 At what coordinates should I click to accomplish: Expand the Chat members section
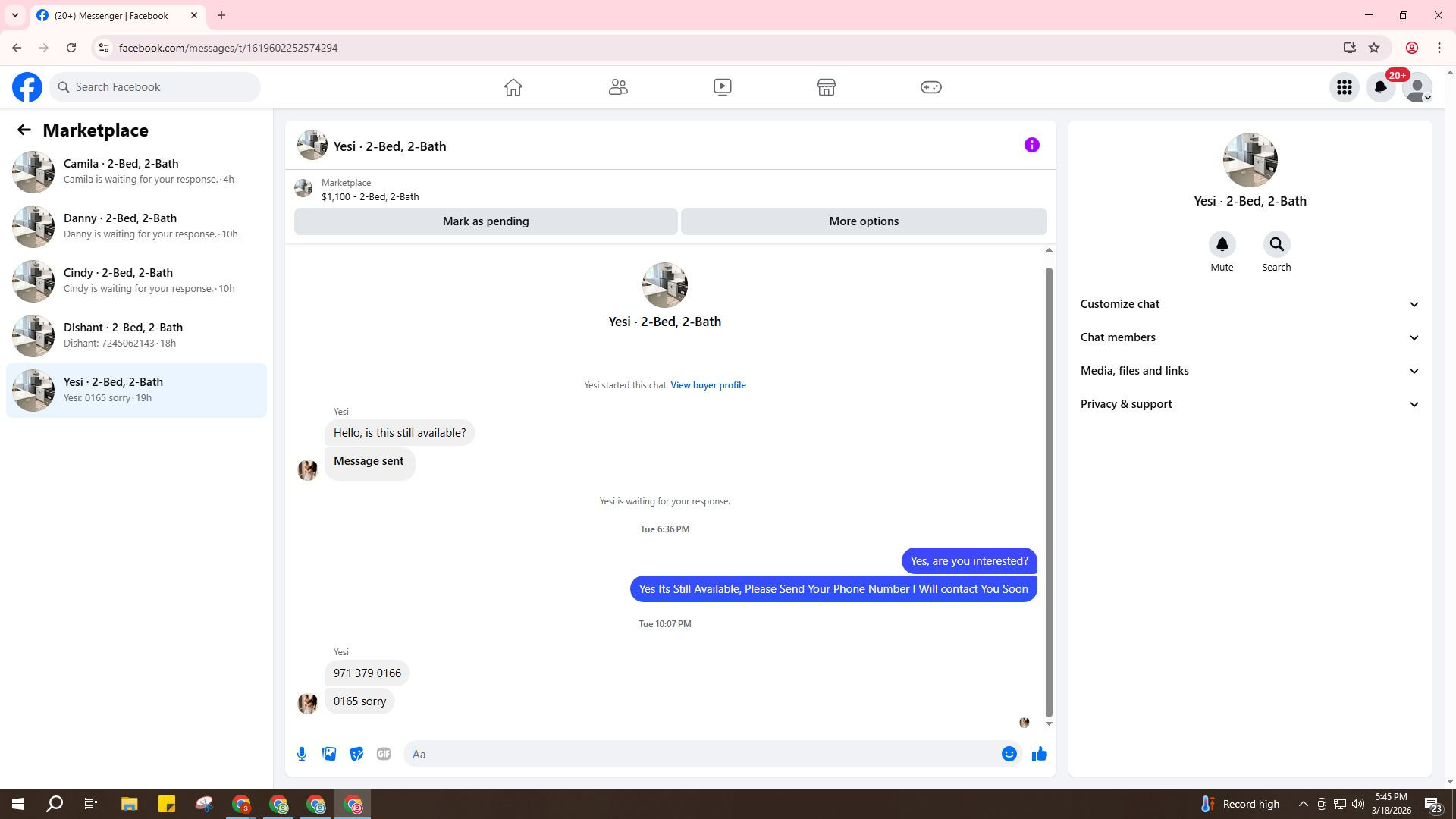[1249, 337]
